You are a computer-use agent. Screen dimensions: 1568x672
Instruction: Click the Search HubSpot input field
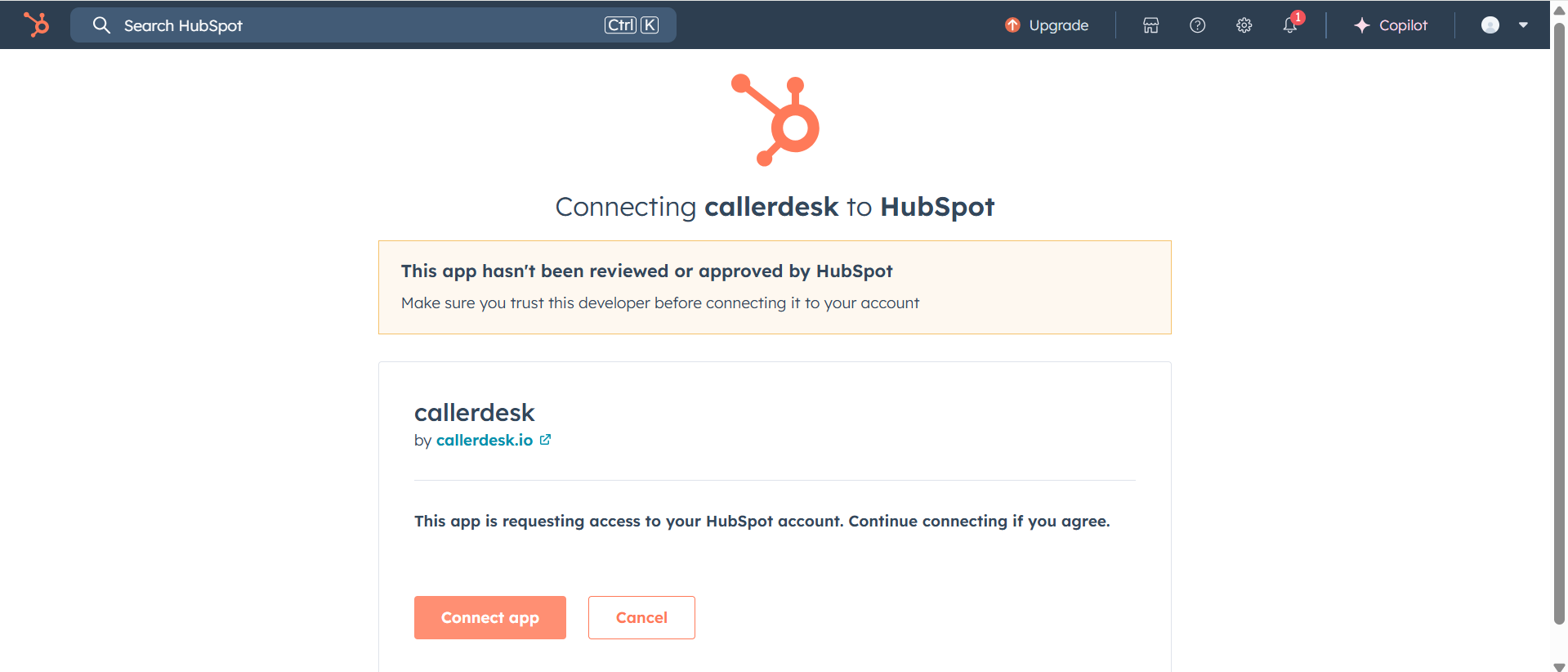tap(373, 25)
